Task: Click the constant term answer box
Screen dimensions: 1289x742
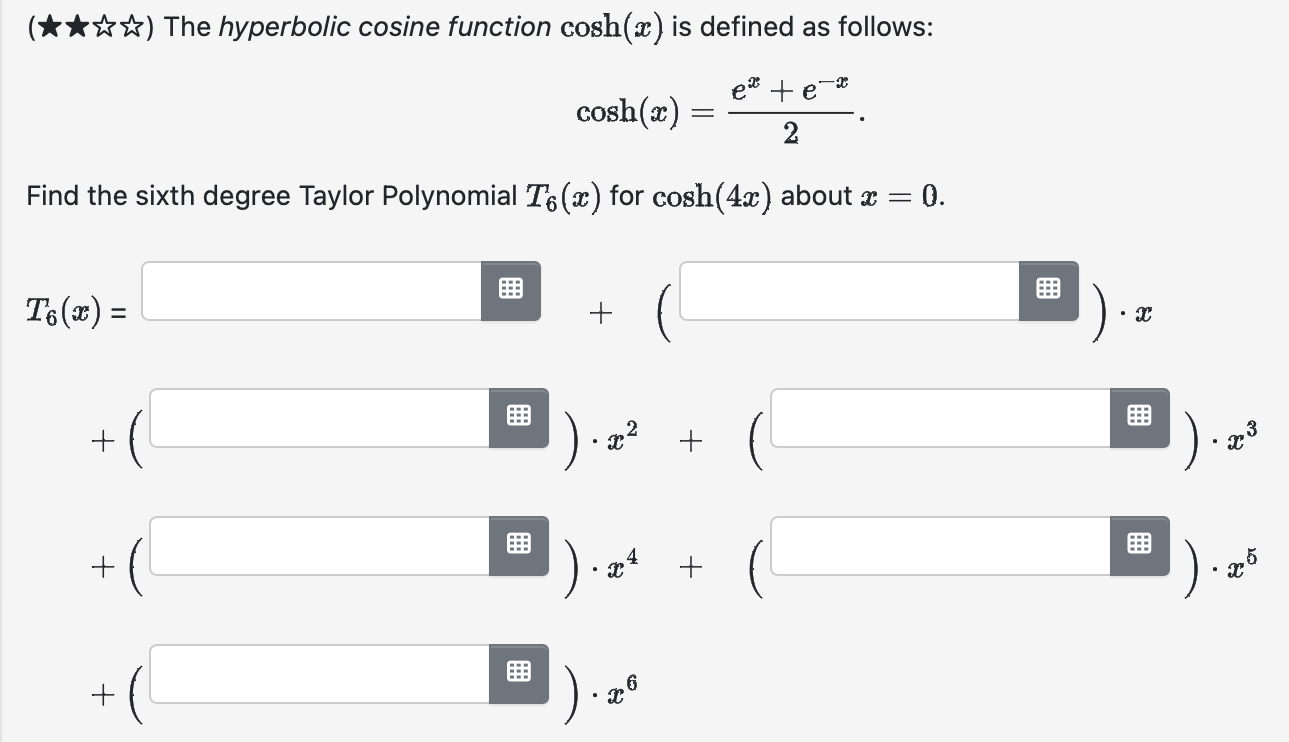Action: 310,291
